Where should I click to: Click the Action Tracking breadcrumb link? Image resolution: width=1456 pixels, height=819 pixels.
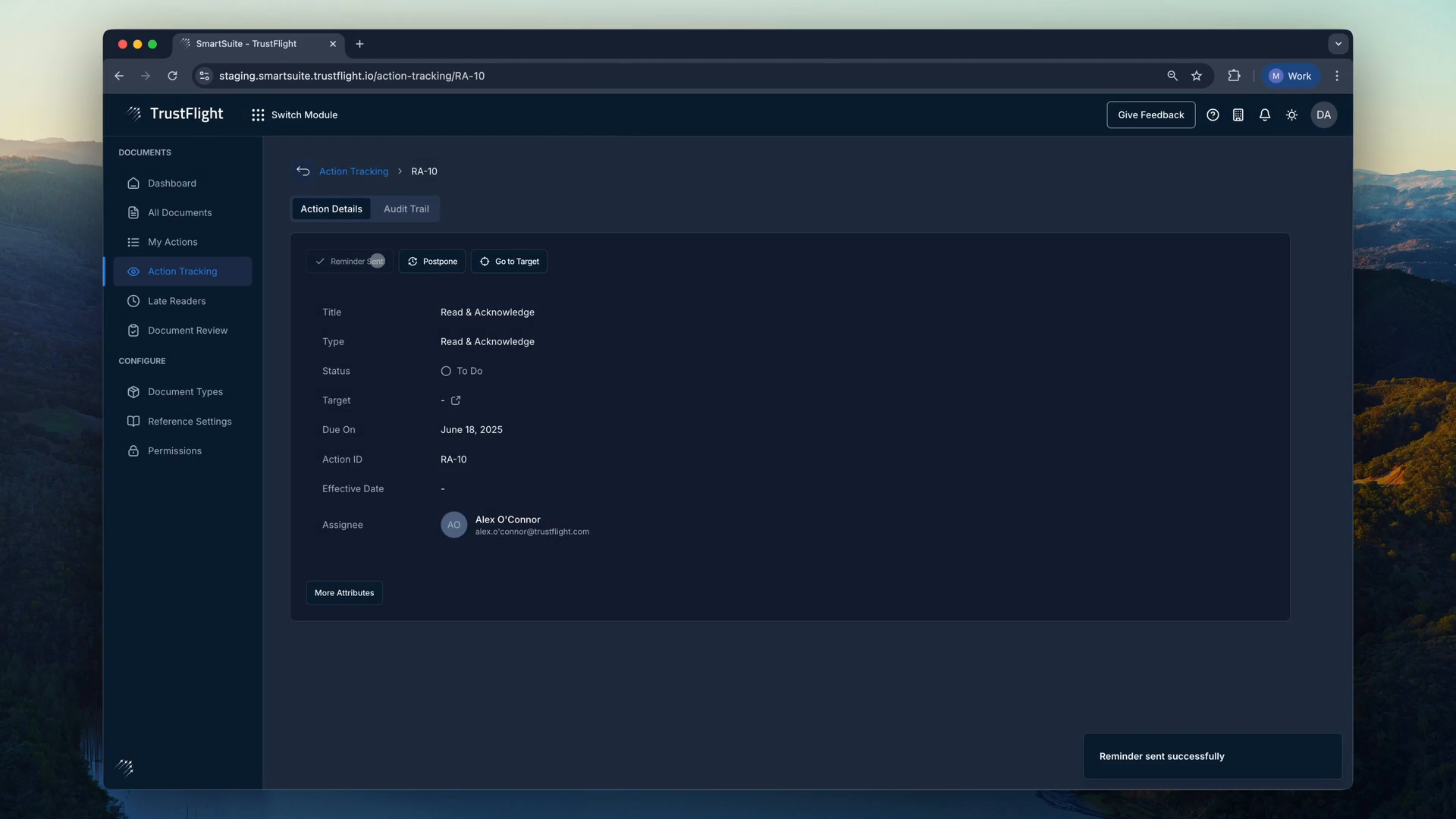click(353, 171)
